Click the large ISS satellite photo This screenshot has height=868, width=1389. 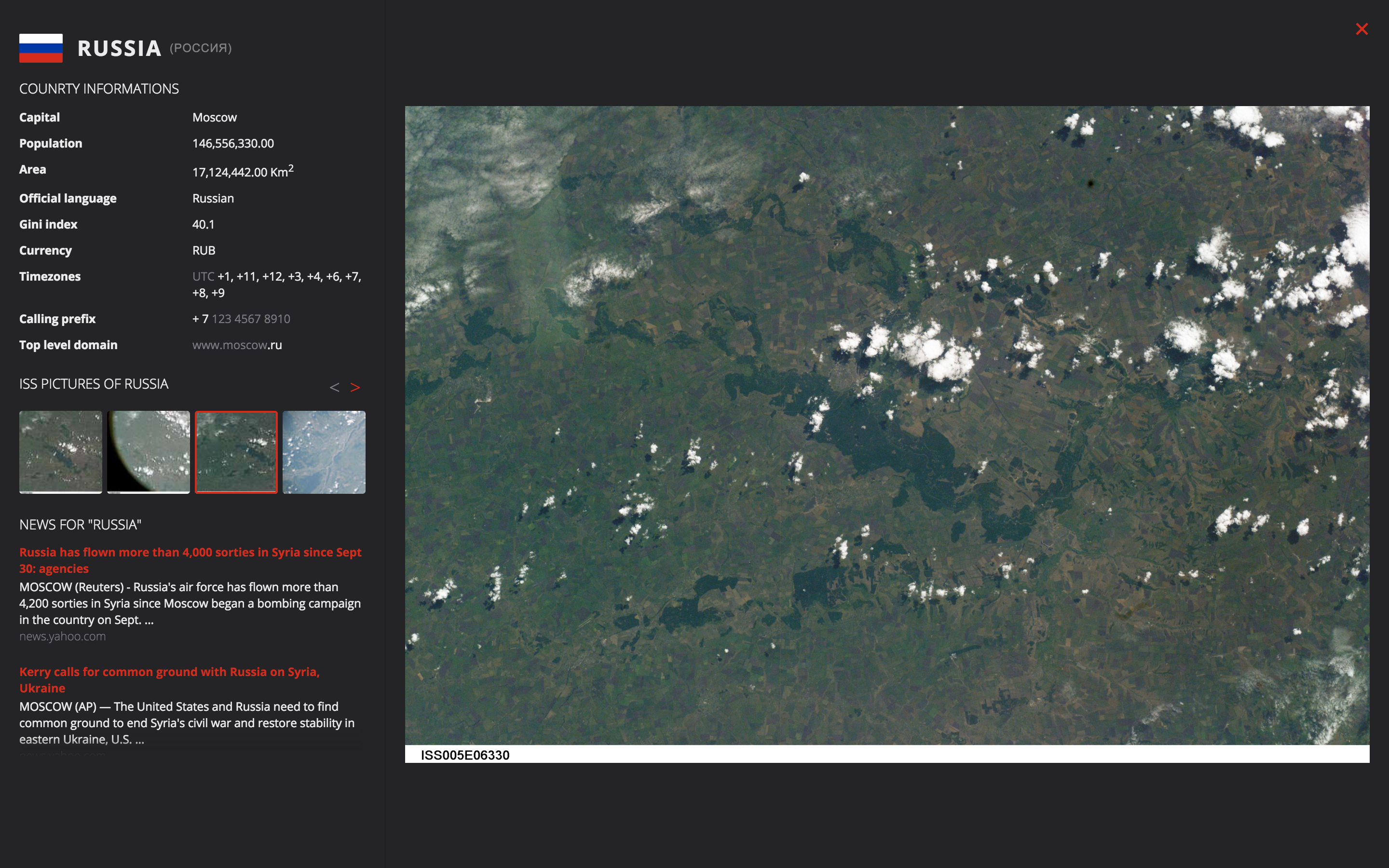887,425
